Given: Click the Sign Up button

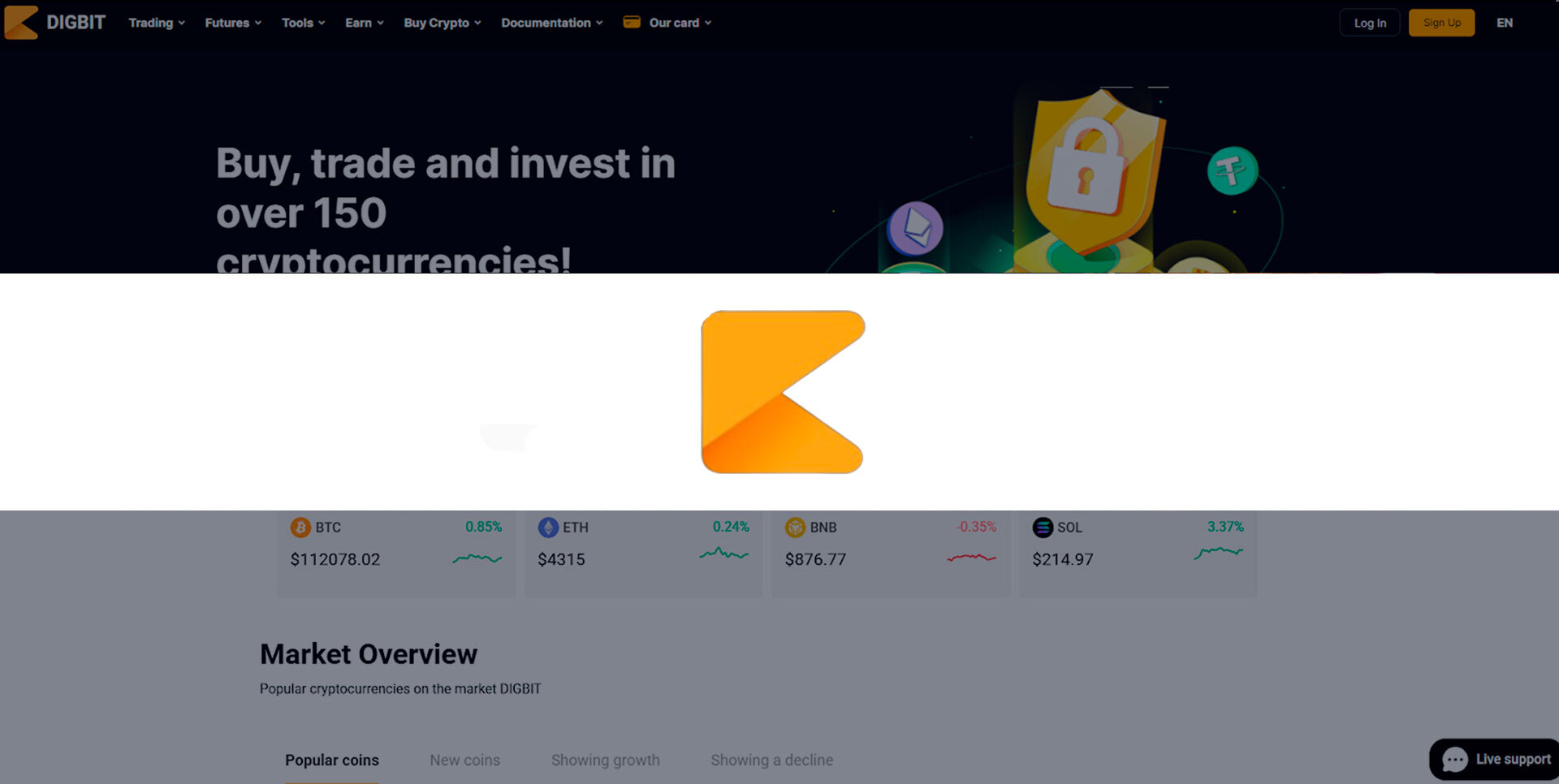Looking at the screenshot, I should coord(1441,23).
